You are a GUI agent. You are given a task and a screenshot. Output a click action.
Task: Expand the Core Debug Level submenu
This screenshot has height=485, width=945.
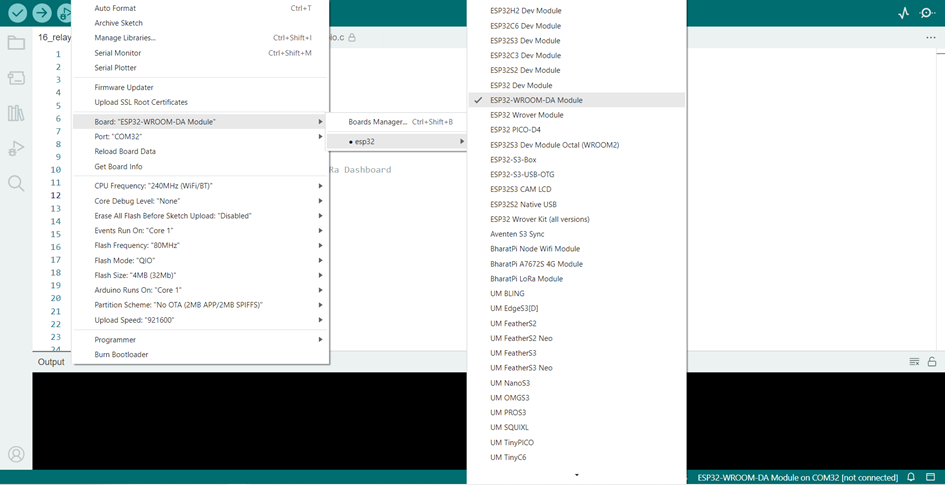pyautogui.click(x=201, y=201)
